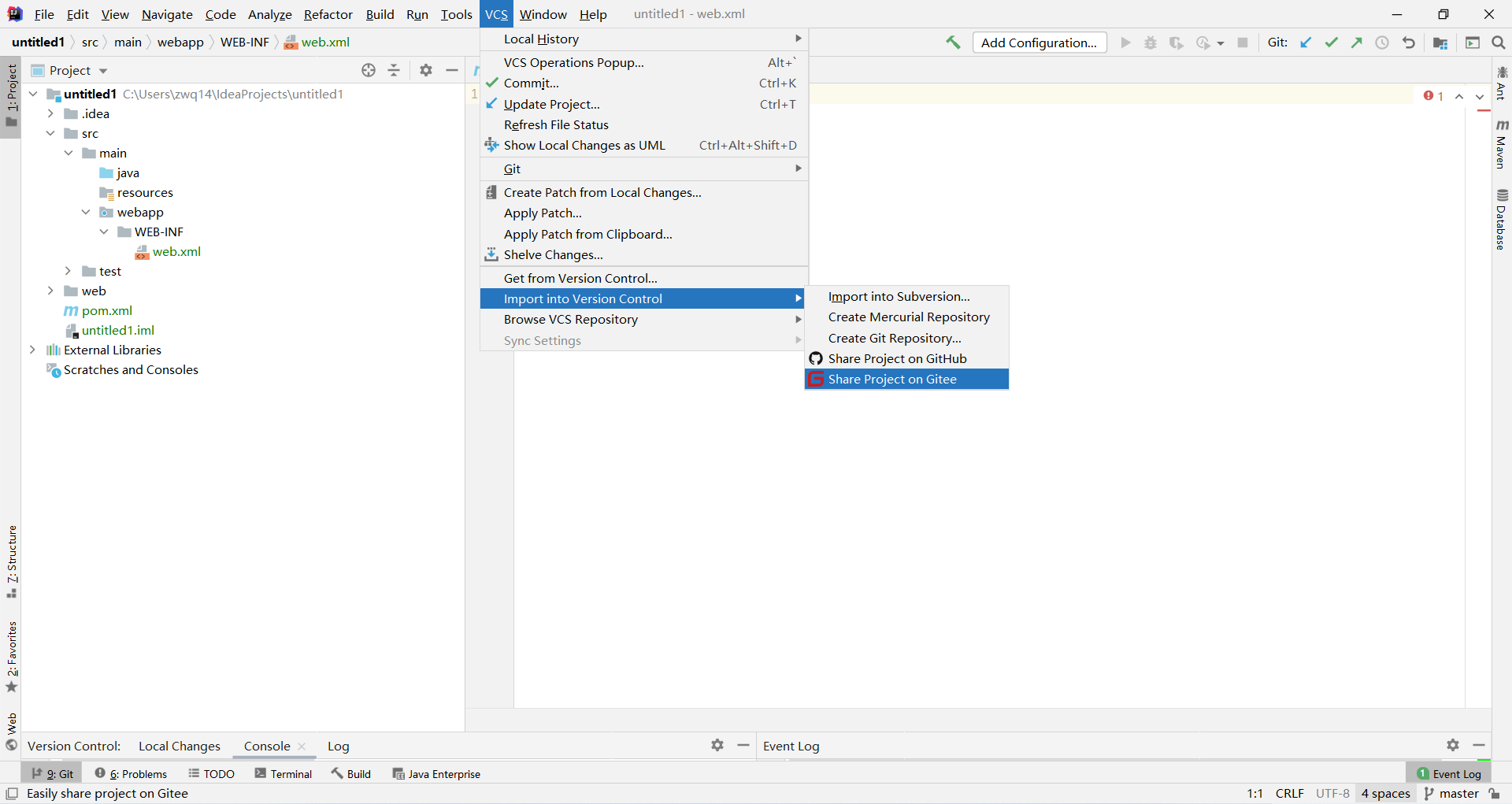Image resolution: width=1512 pixels, height=804 pixels.
Task: Collapse the untitled1 project root node
Action: tap(33, 94)
